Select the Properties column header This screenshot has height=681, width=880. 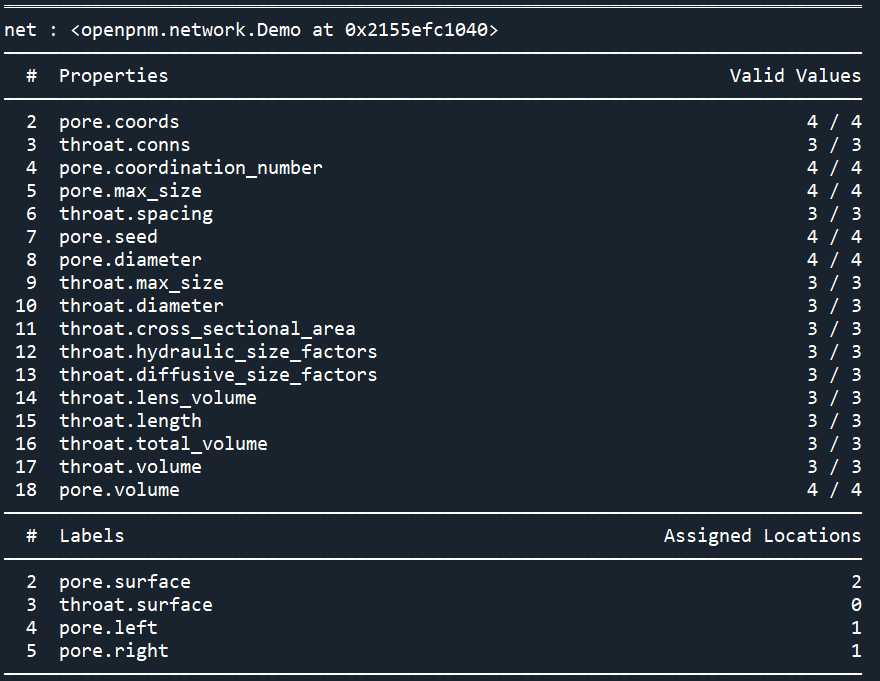click(113, 76)
